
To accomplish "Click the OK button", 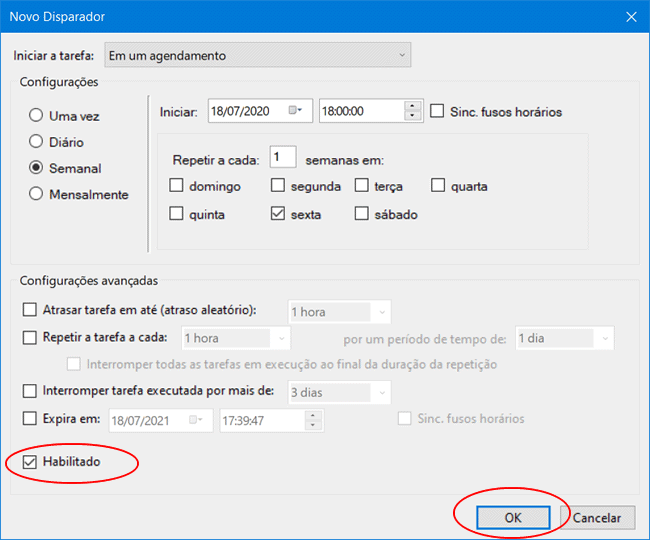I will (x=512, y=518).
